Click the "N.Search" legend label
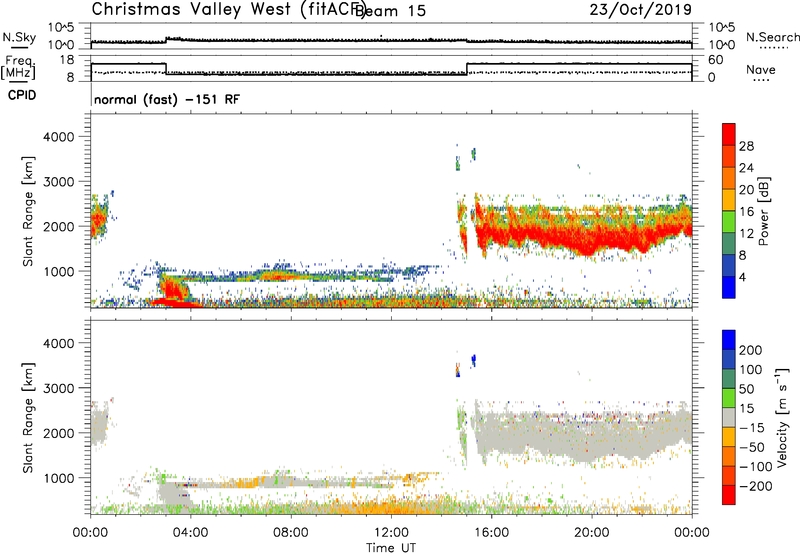The width and height of the screenshot is (800, 554). click(x=772, y=37)
